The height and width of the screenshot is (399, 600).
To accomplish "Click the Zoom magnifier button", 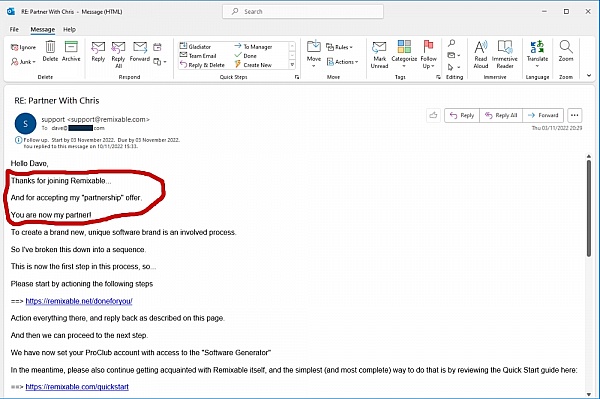I will [566, 51].
